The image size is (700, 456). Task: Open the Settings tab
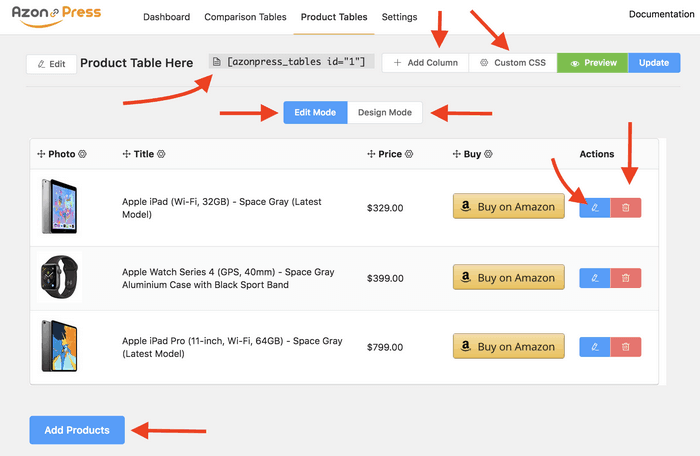[x=399, y=17]
